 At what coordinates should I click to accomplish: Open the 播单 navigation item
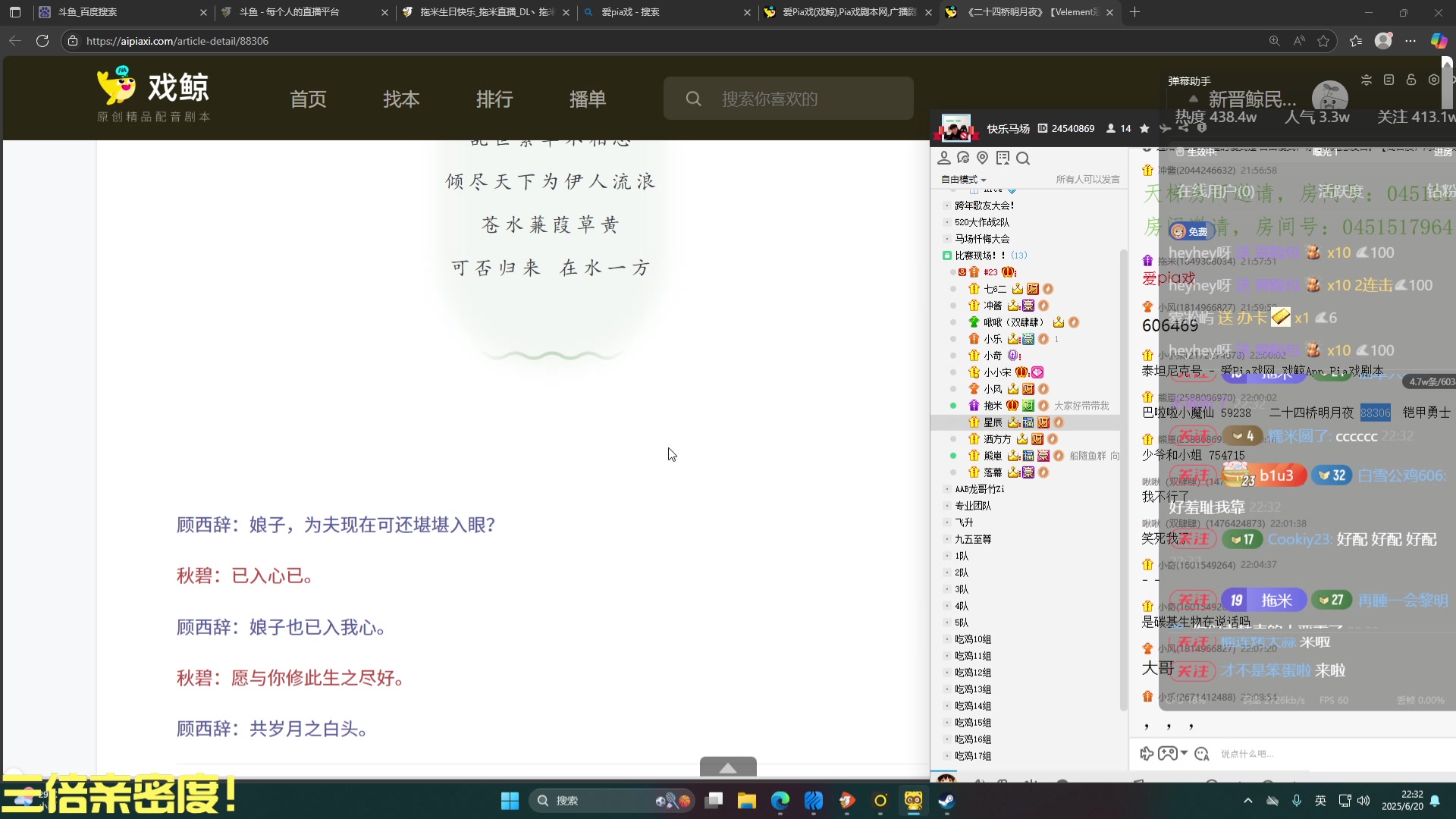click(x=588, y=99)
